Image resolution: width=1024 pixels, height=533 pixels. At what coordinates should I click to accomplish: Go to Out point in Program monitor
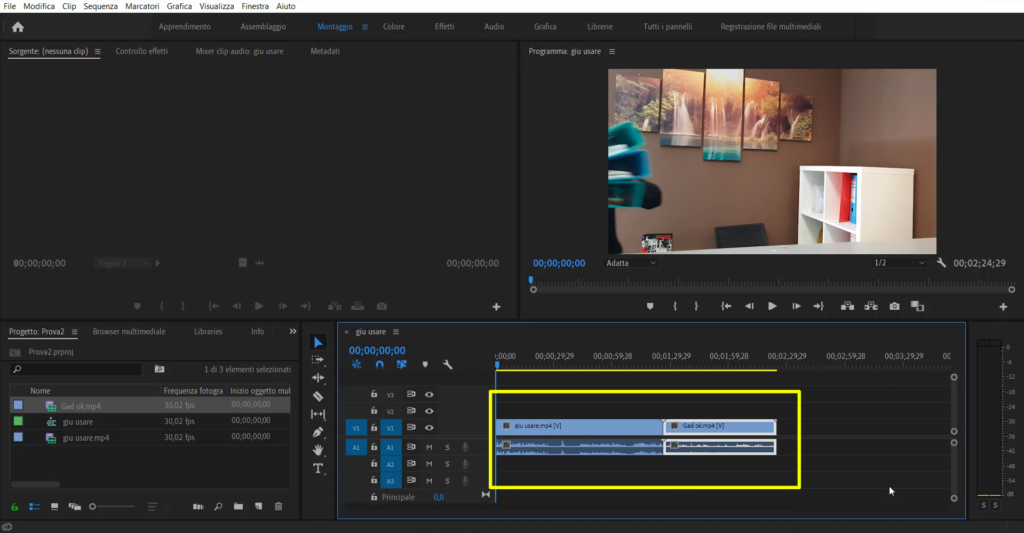tap(818, 306)
